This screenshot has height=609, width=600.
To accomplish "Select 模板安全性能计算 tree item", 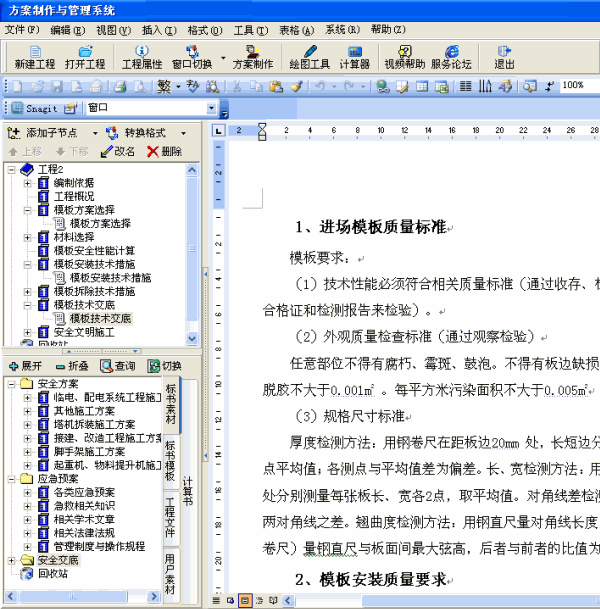I will [x=94, y=251].
